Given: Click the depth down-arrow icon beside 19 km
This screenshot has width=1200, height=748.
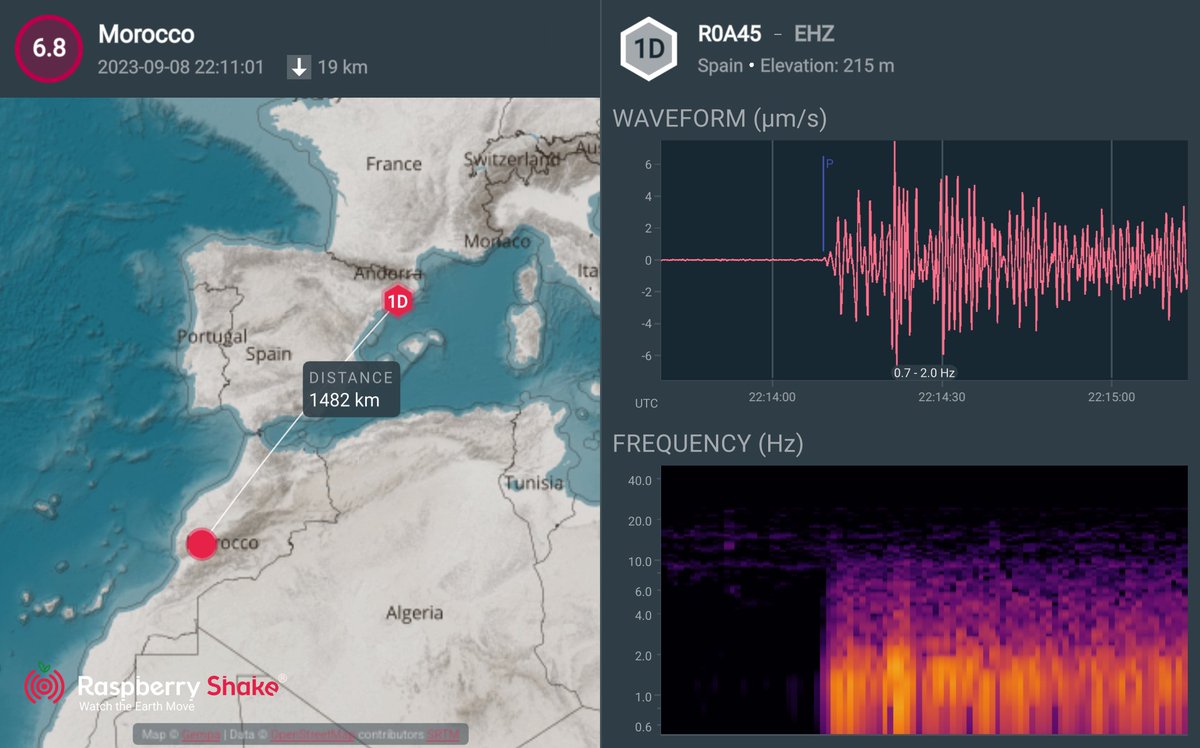Looking at the screenshot, I should (297, 68).
